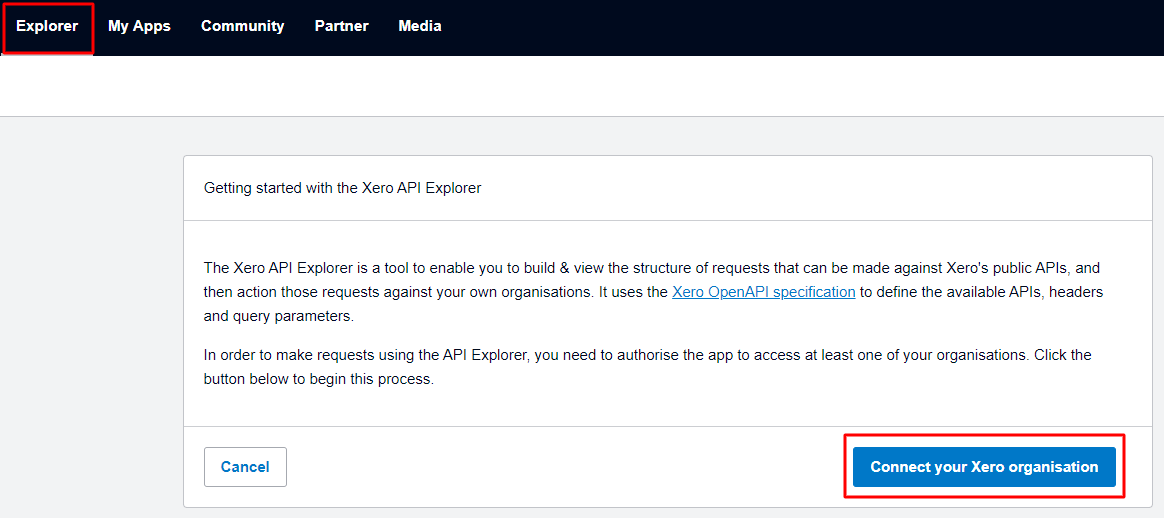The image size is (1164, 518).
Task: Click the grey background left of the card
Action: click(x=90, y=320)
